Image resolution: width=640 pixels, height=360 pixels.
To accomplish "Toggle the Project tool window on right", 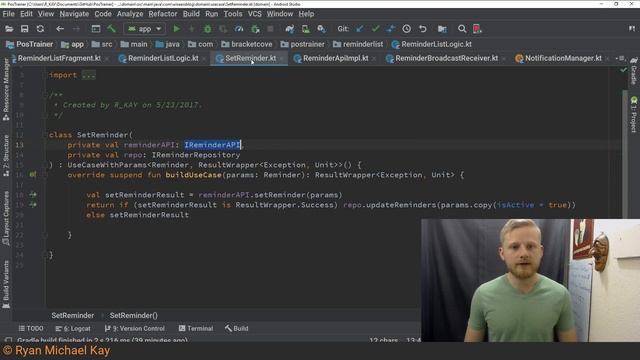I will [x=633, y=115].
